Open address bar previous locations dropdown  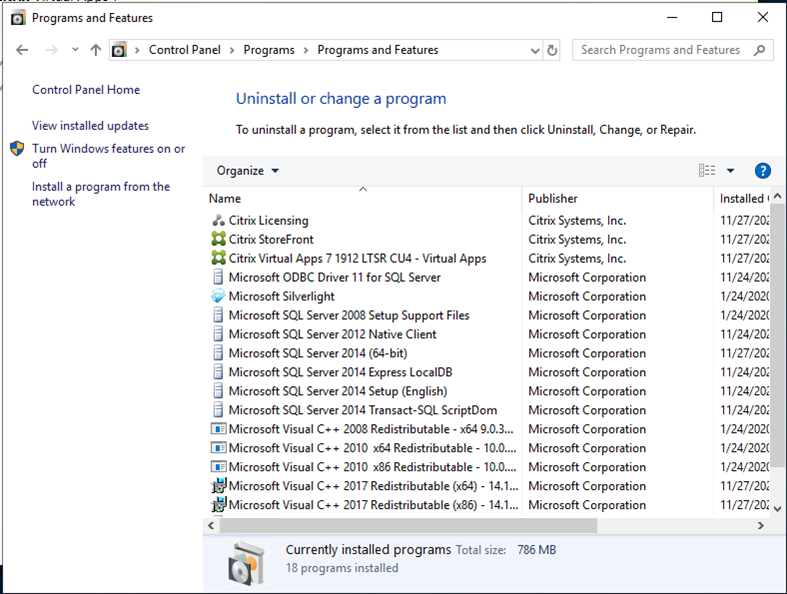click(533, 50)
